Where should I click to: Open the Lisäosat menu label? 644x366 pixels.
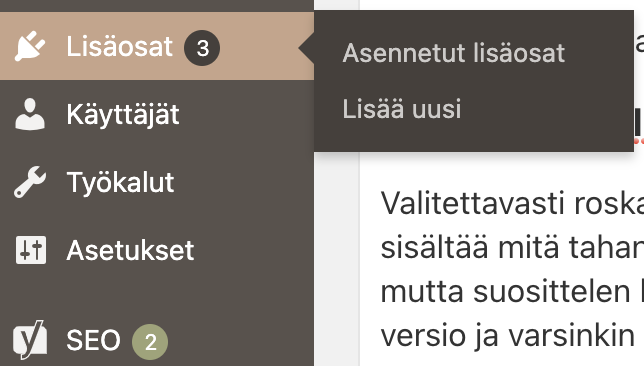point(120,46)
